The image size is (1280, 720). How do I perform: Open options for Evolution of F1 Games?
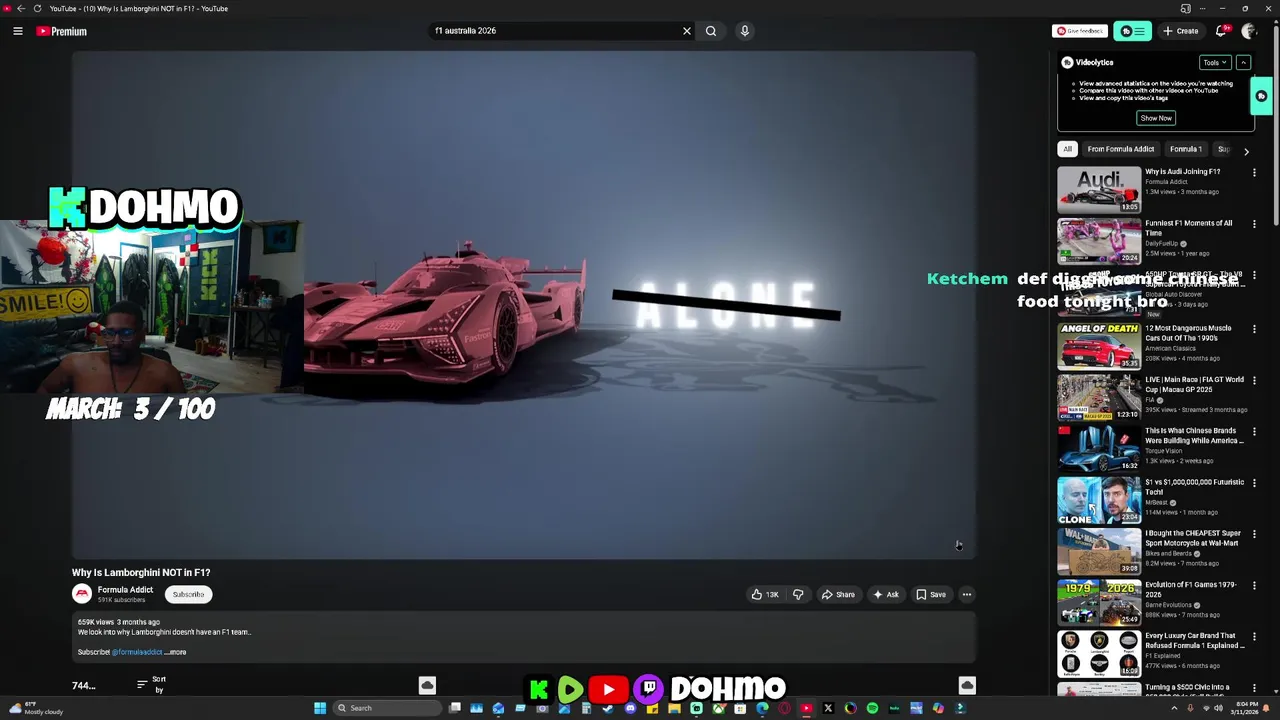pos(1254,585)
